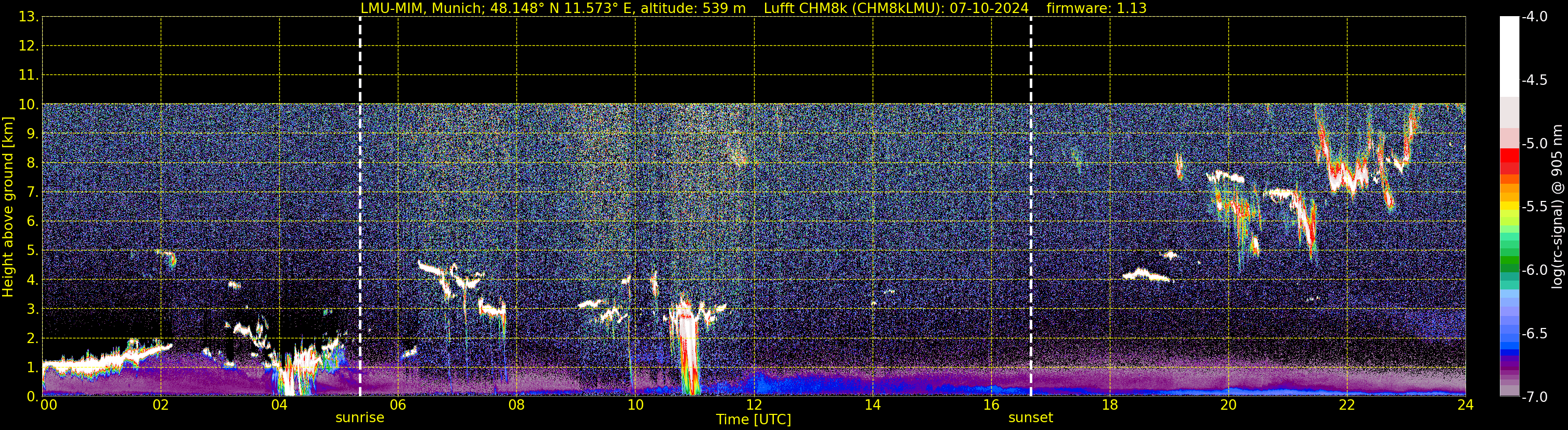This screenshot has height=430, width=1568.
Task: Select the 1 km height axis tick label
Action: 32,368
